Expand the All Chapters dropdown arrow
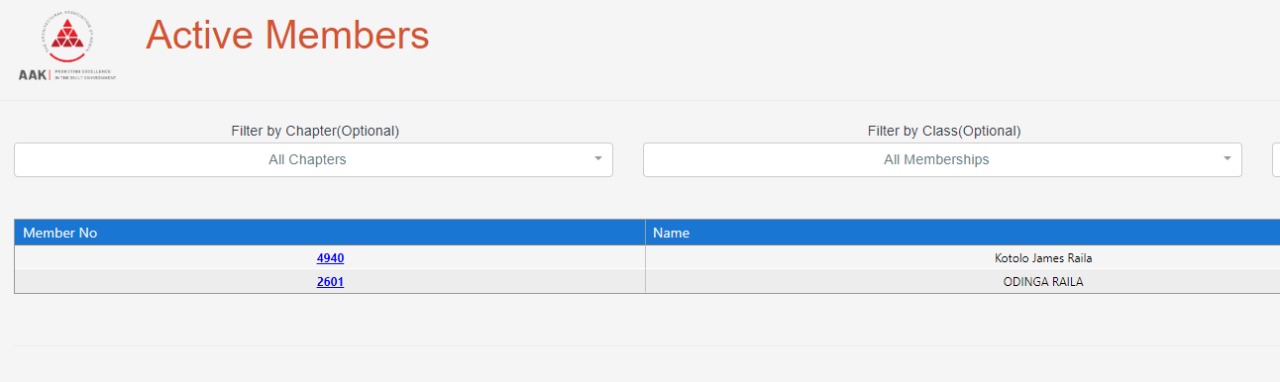The height and width of the screenshot is (382, 1280). (x=598, y=159)
